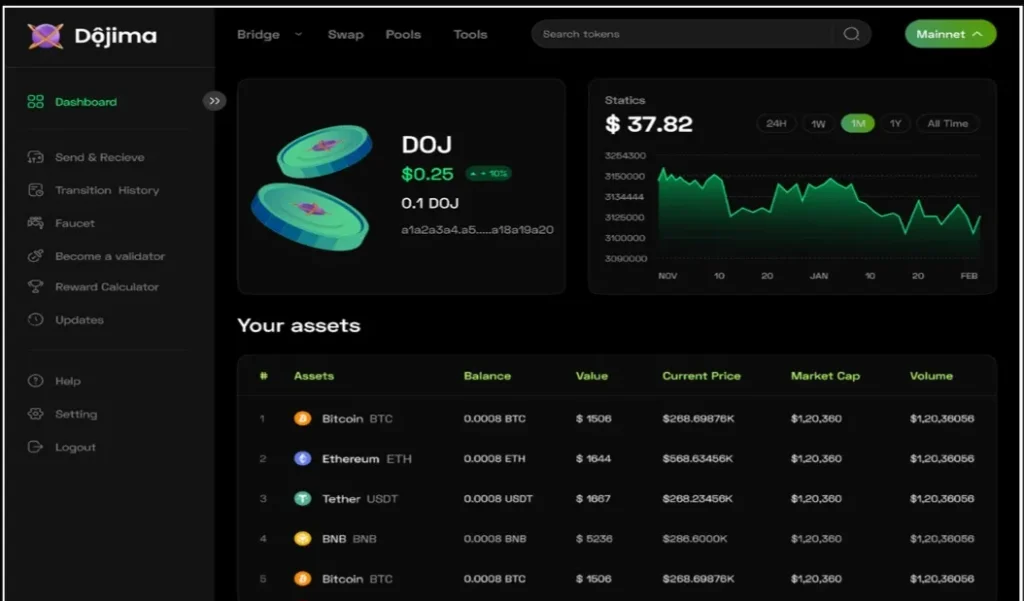Select the 1W chart range
The image size is (1024, 601).
(818, 123)
